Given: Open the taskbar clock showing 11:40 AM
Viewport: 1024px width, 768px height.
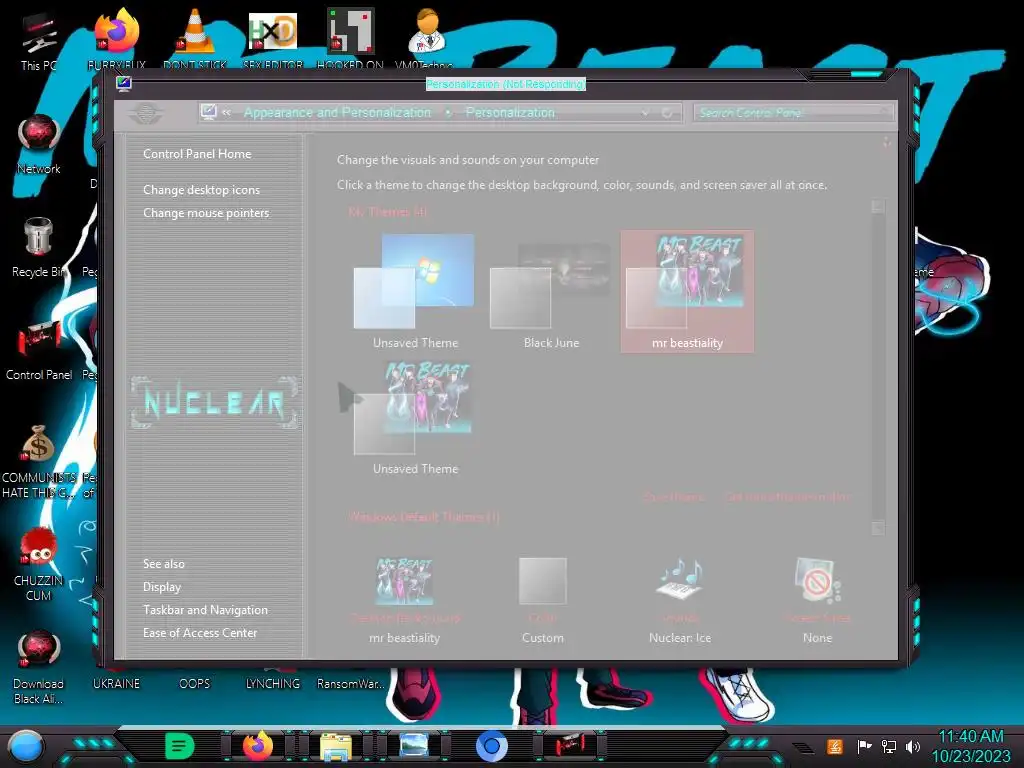Looking at the screenshot, I should [x=970, y=746].
